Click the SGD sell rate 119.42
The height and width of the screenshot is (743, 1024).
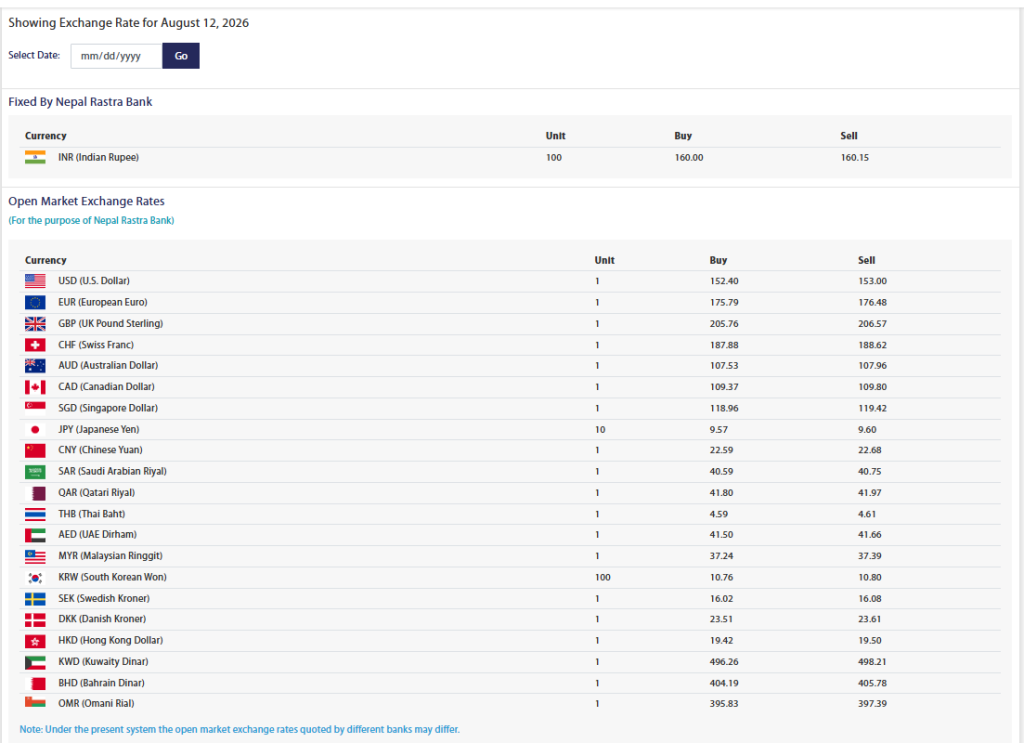(x=872, y=409)
